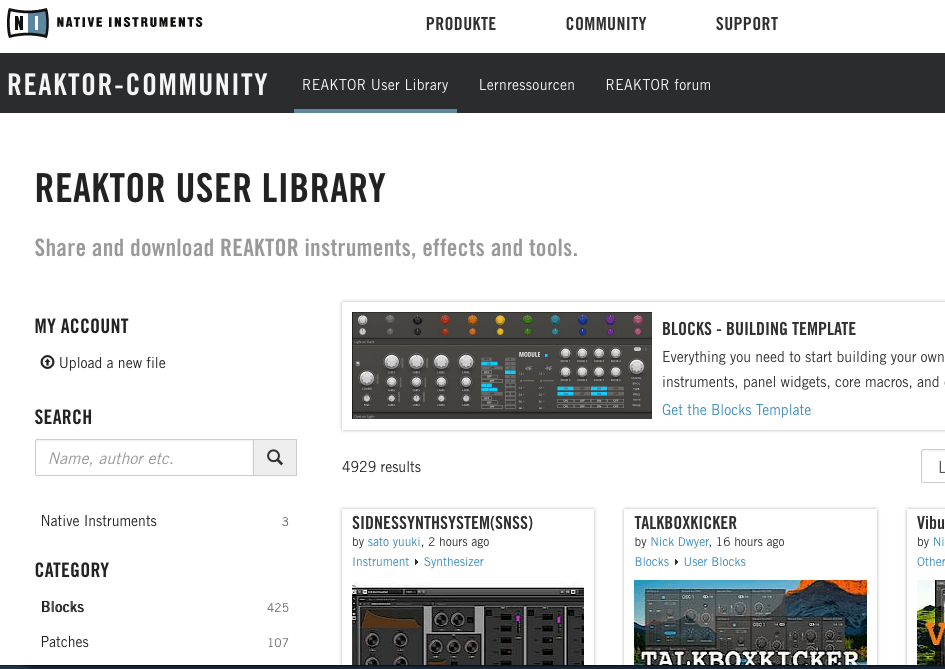The width and height of the screenshot is (945, 669).
Task: Open the TALKBOXKICKER preview thumbnail
Action: click(750, 624)
